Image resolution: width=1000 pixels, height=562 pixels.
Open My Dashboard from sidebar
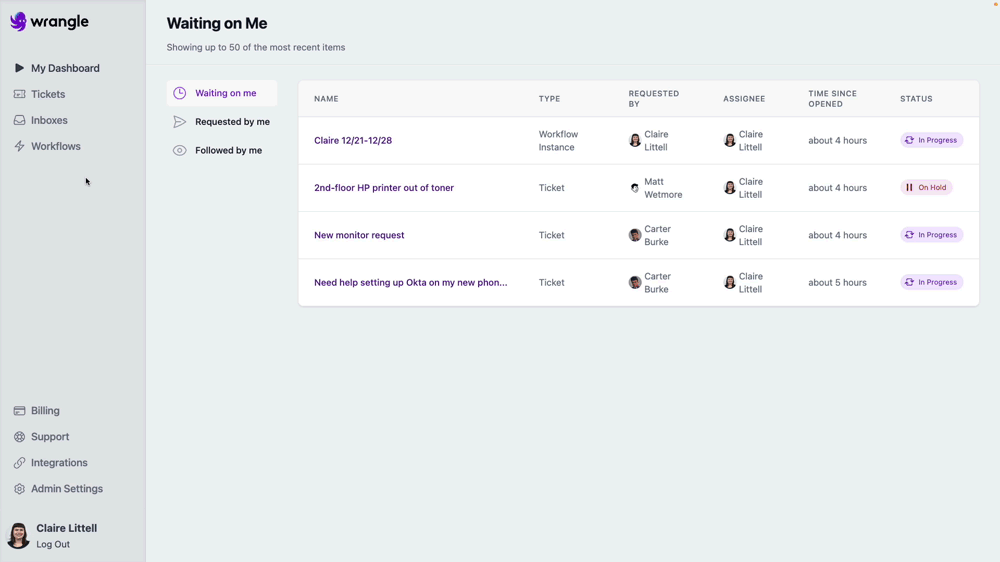click(65, 68)
